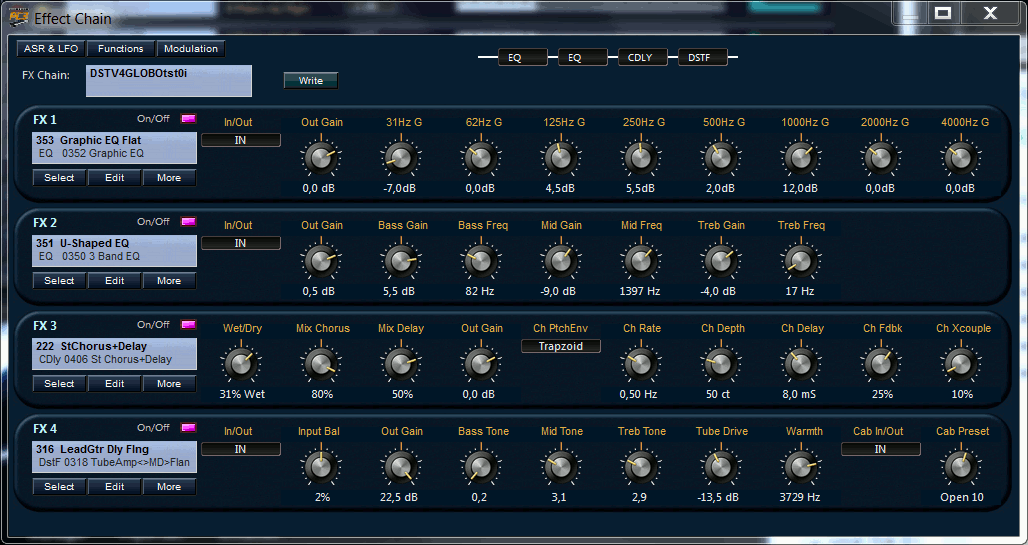
Task: Click the first EQ block in chain diagram
Action: (x=514, y=57)
